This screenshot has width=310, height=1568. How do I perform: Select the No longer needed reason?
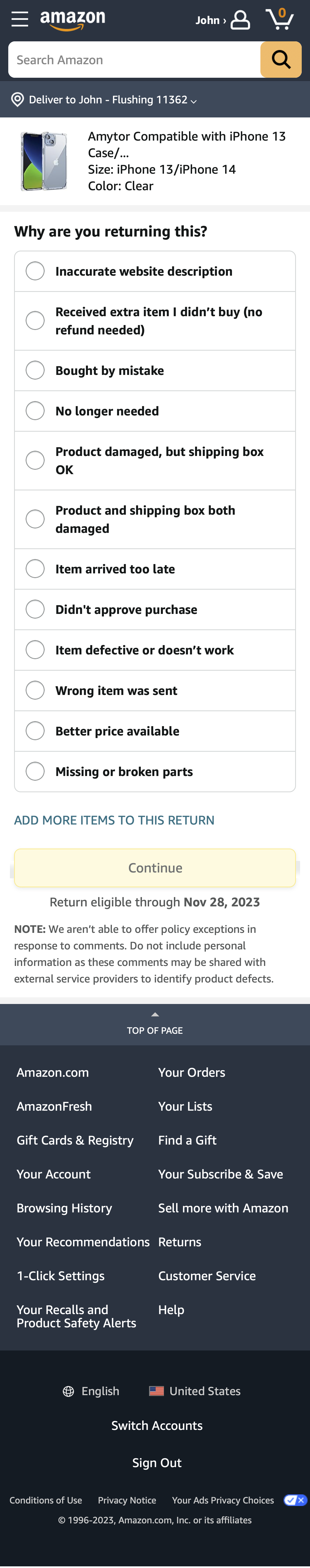pyautogui.click(x=35, y=410)
